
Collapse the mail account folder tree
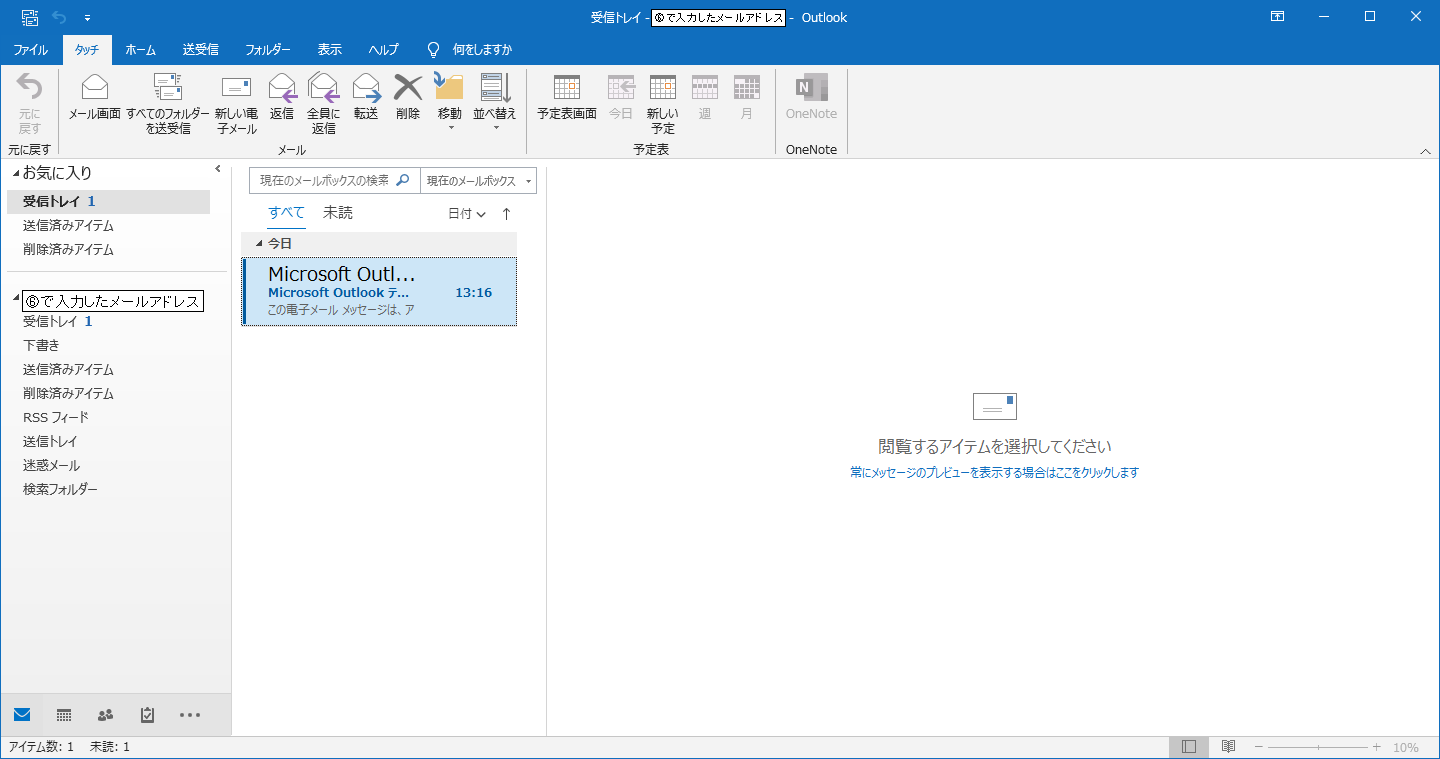15,298
